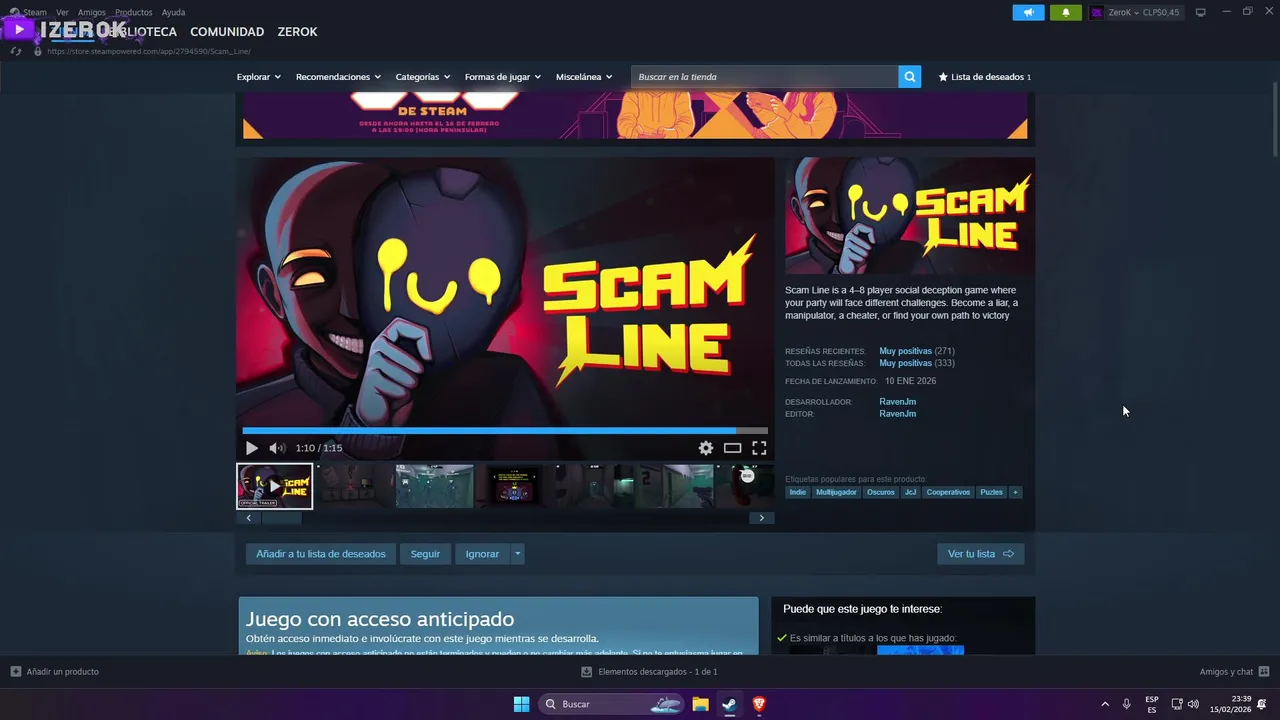Open the Ayuda menu
The height and width of the screenshot is (720, 1280).
click(173, 13)
